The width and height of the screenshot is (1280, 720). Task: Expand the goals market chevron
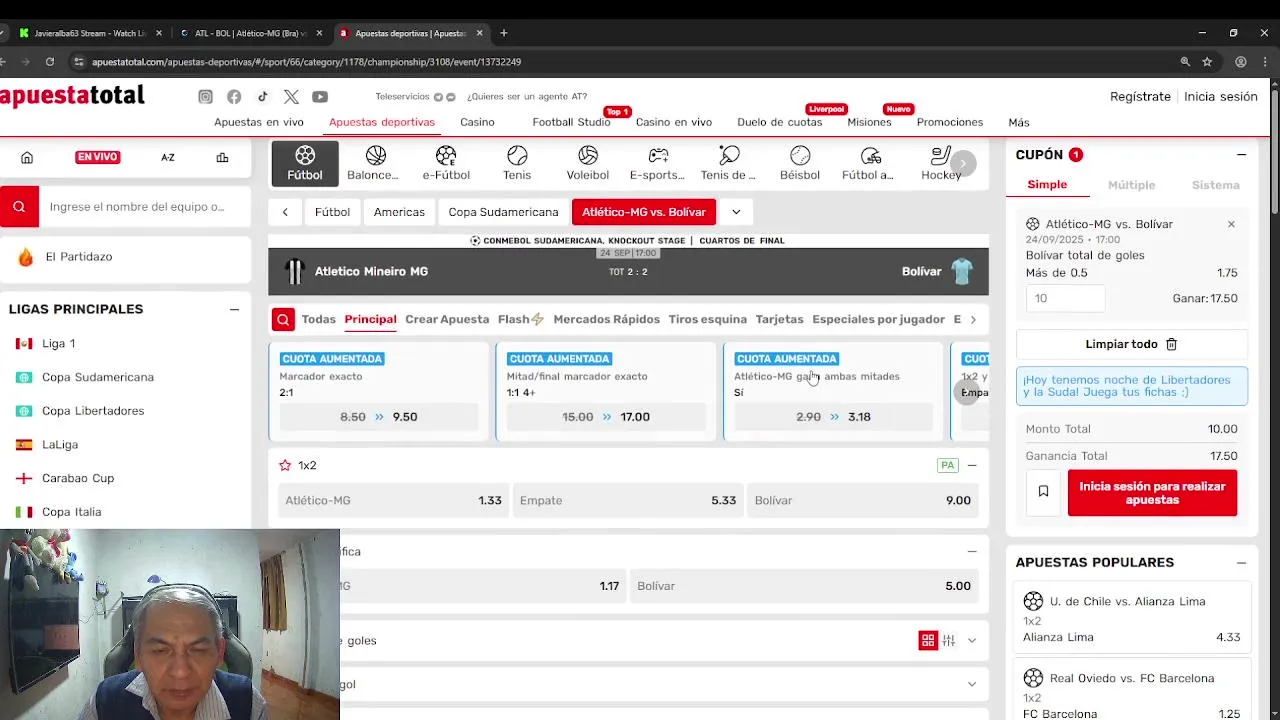[972, 640]
